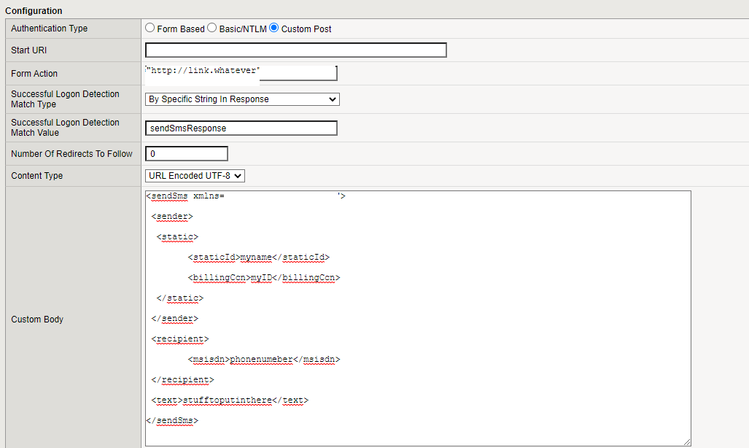Select the Custom Post radio button
The height and width of the screenshot is (448, 749).
click(274, 29)
